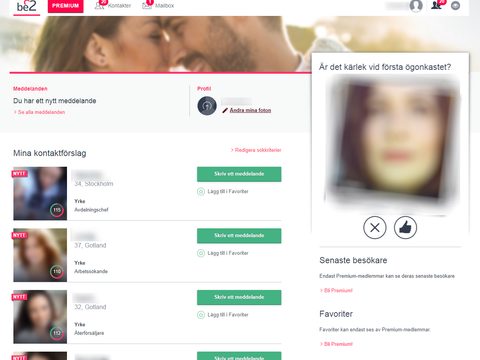Open Mailbox in the top navigation
This screenshot has width=480, height=360.
click(x=158, y=5)
